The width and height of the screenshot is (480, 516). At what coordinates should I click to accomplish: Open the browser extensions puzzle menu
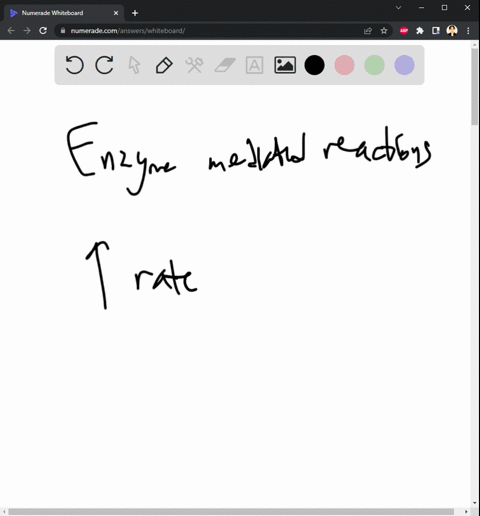pos(420,31)
